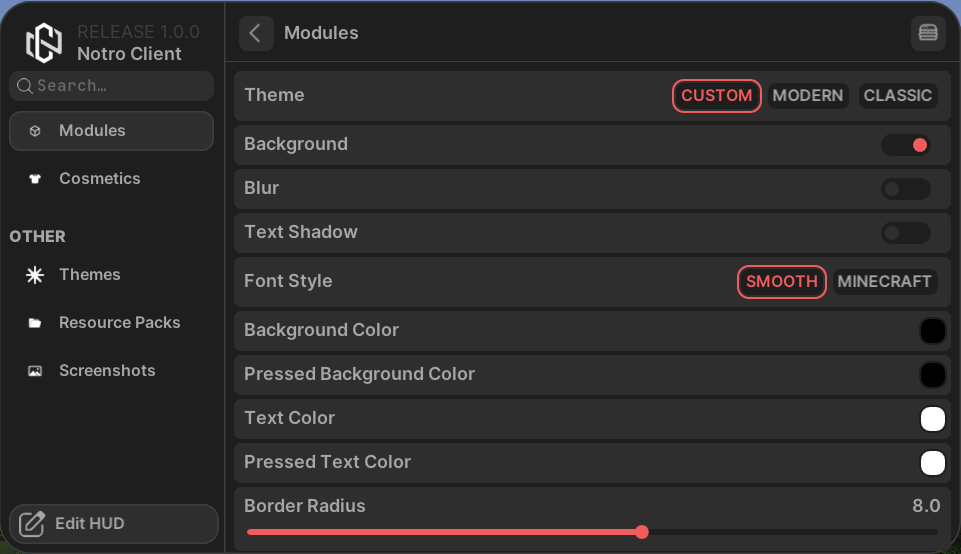This screenshot has height=554, width=961.
Task: Choose the CLASSIC theme option
Action: [897, 96]
